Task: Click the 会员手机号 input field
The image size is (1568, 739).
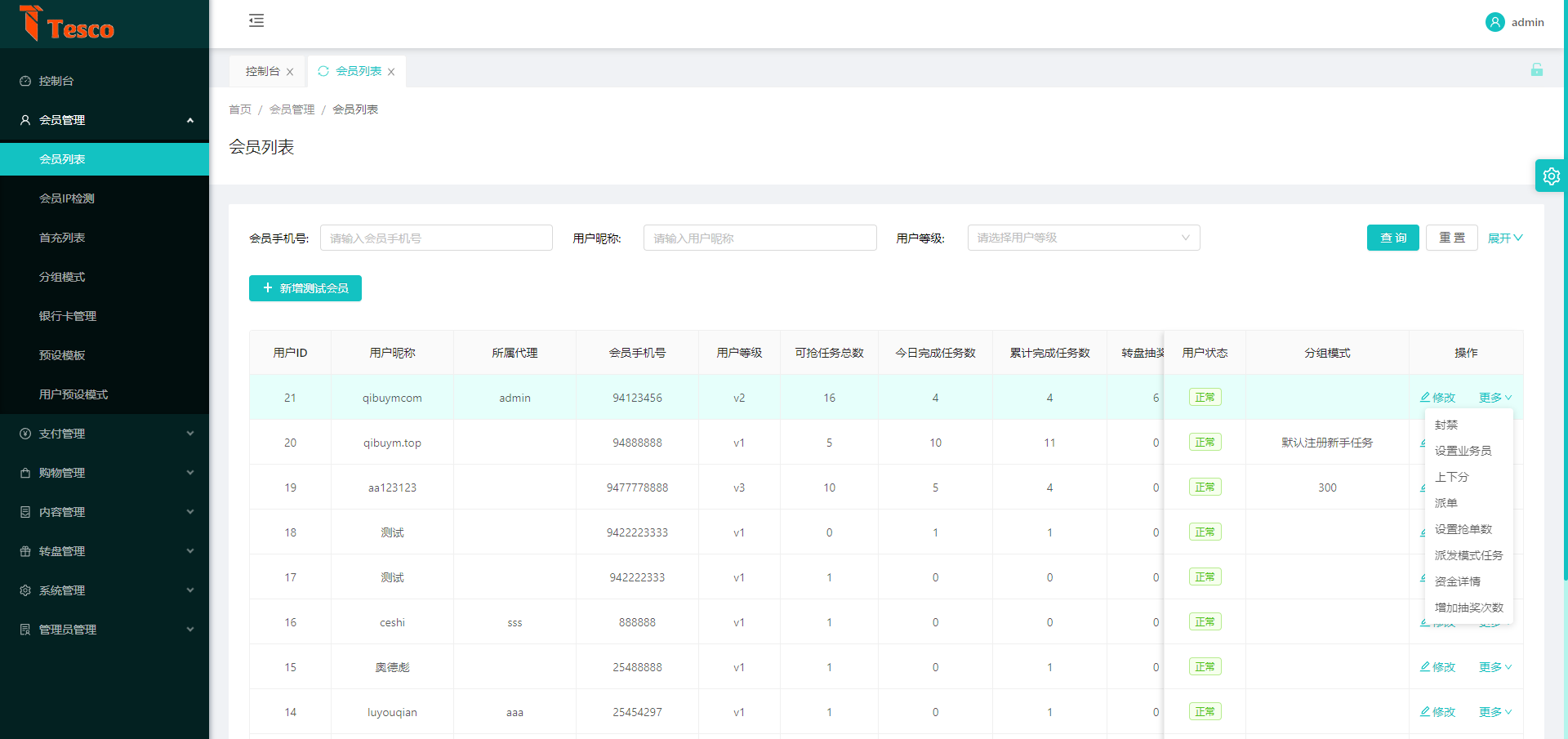Action: pyautogui.click(x=436, y=238)
